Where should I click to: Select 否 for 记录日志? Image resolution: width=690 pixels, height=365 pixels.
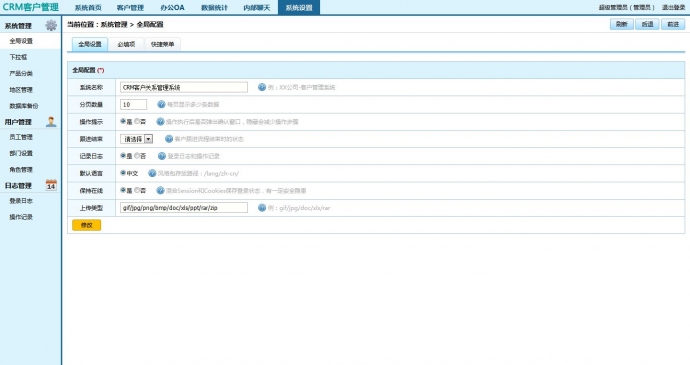click(137, 155)
